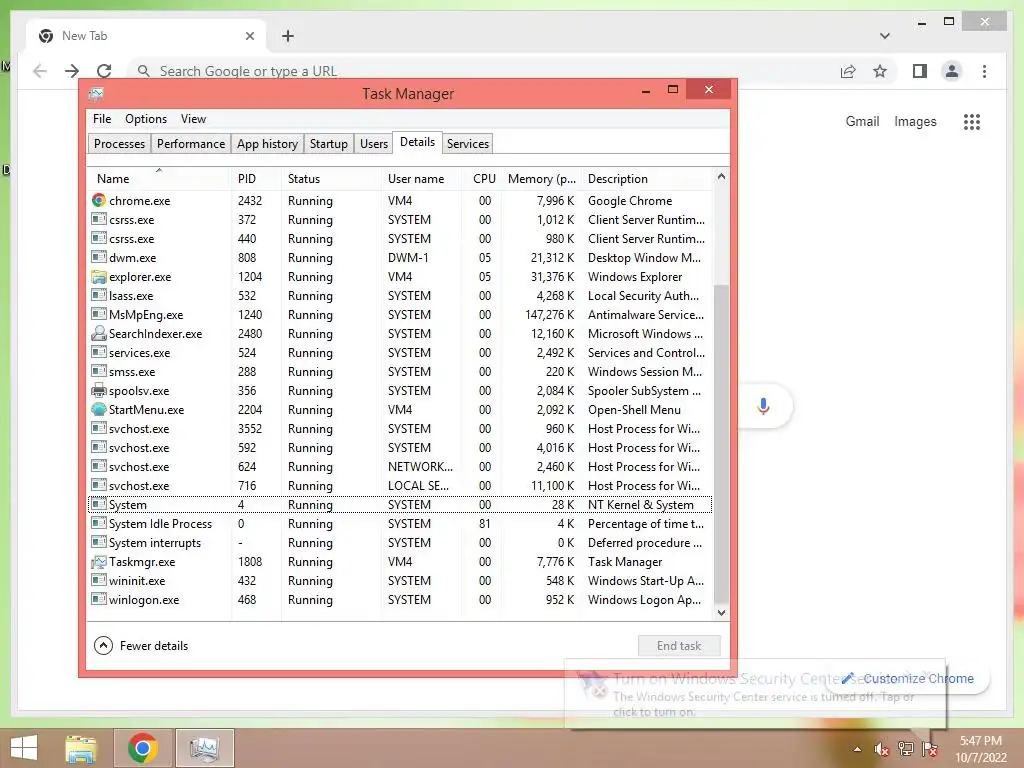Sort by the User name column header
1024x768 pixels.
coord(421,178)
